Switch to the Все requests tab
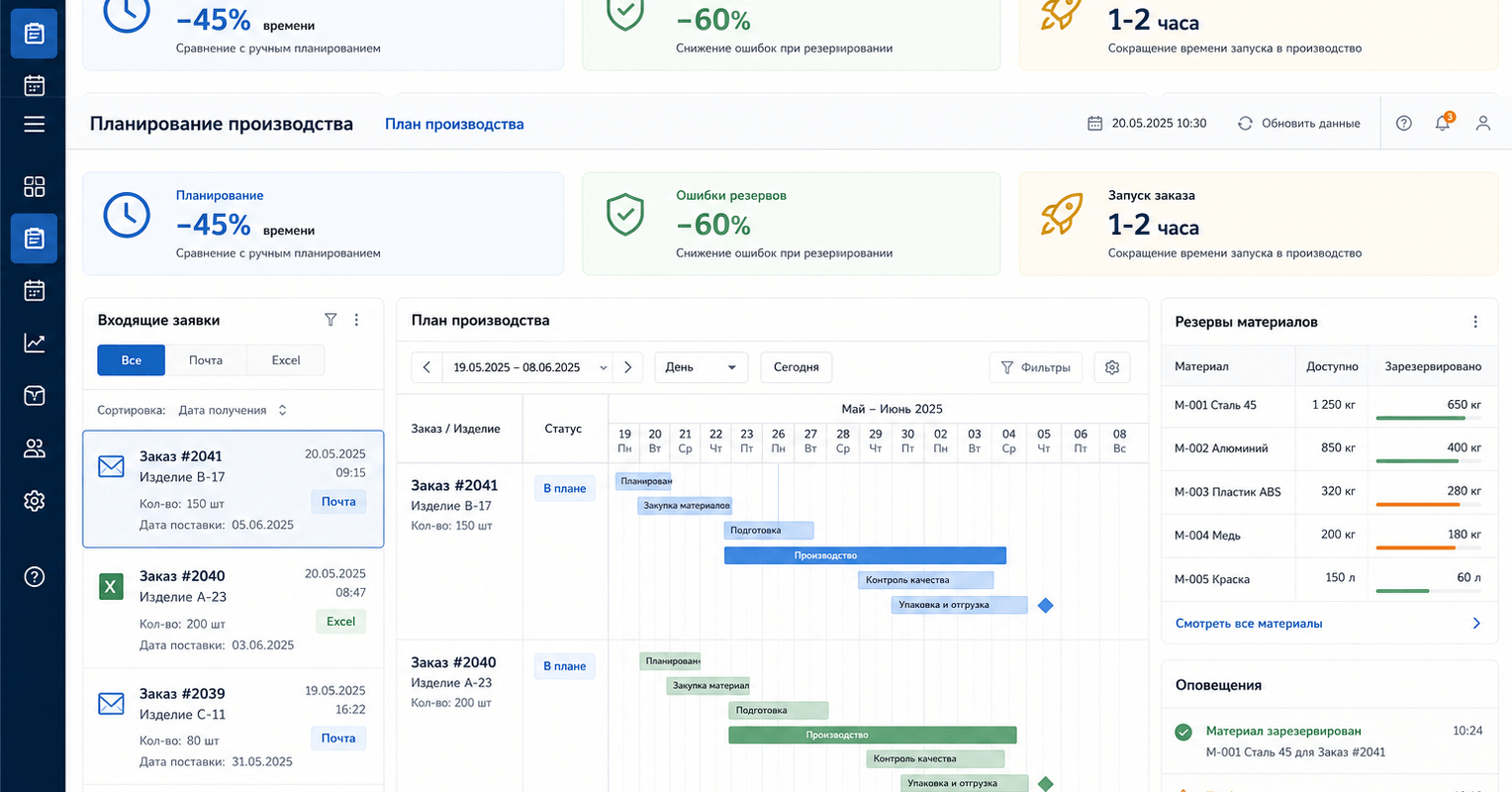Viewport: 1512px width, 792px height. click(132, 360)
